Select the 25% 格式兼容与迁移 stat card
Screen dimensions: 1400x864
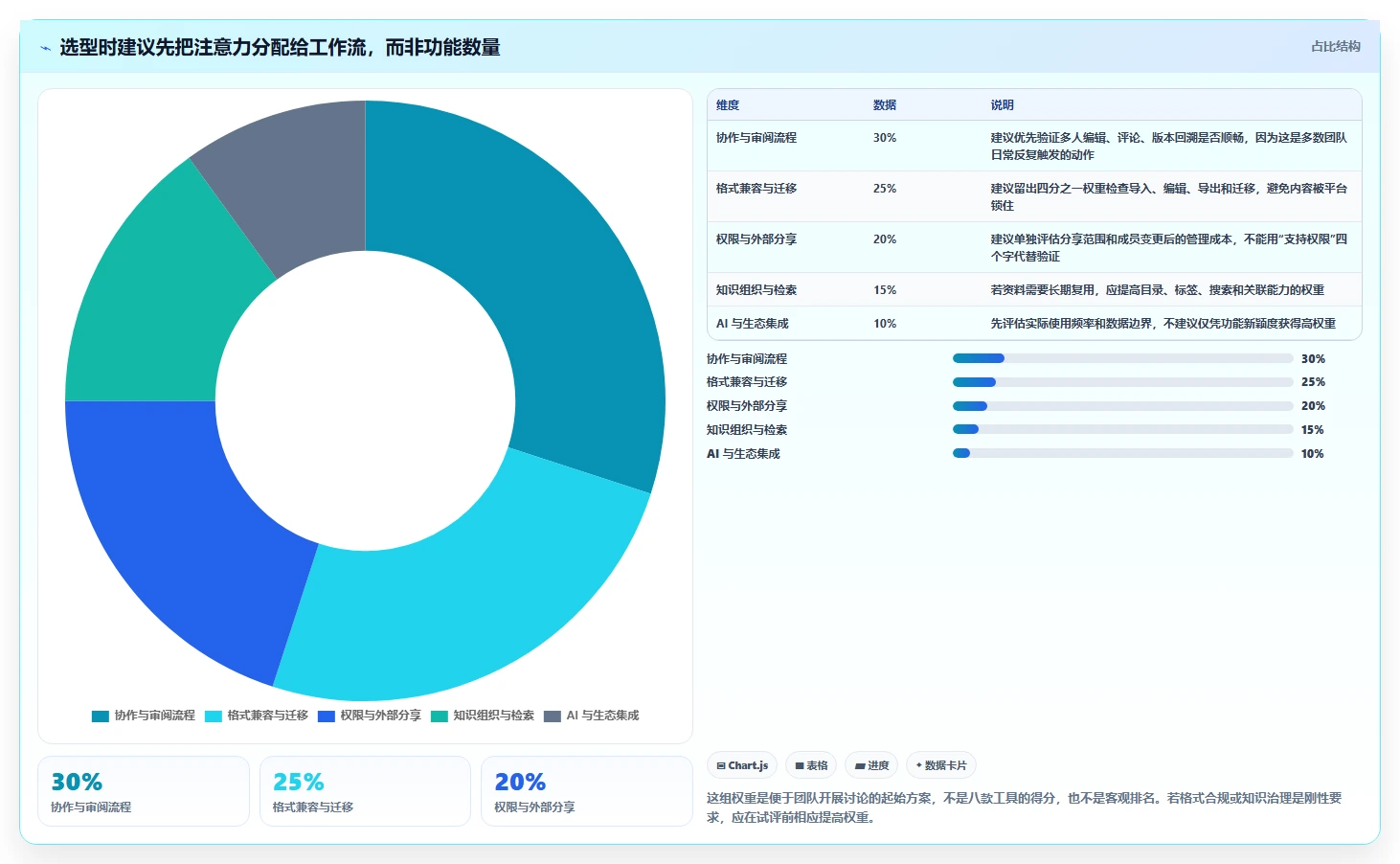point(365,791)
